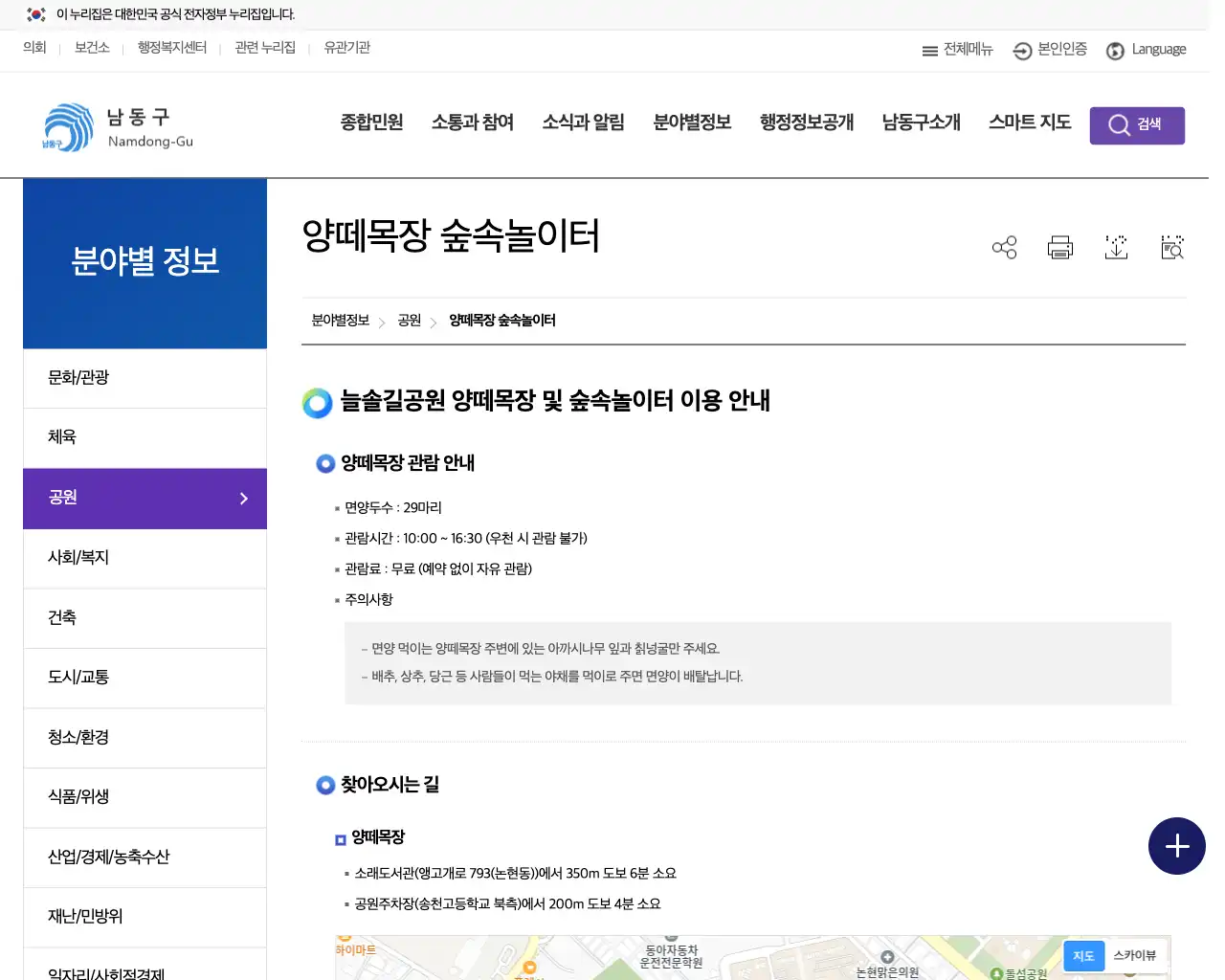Screen dimensions: 1225x980
Task: Open the 전체메뉴 hamburger menu
Action: click(957, 51)
